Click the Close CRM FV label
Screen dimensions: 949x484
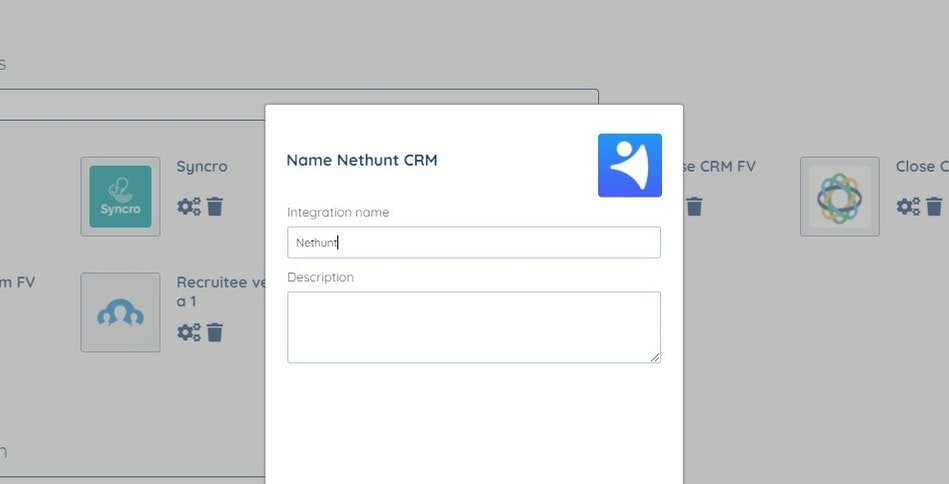720,166
